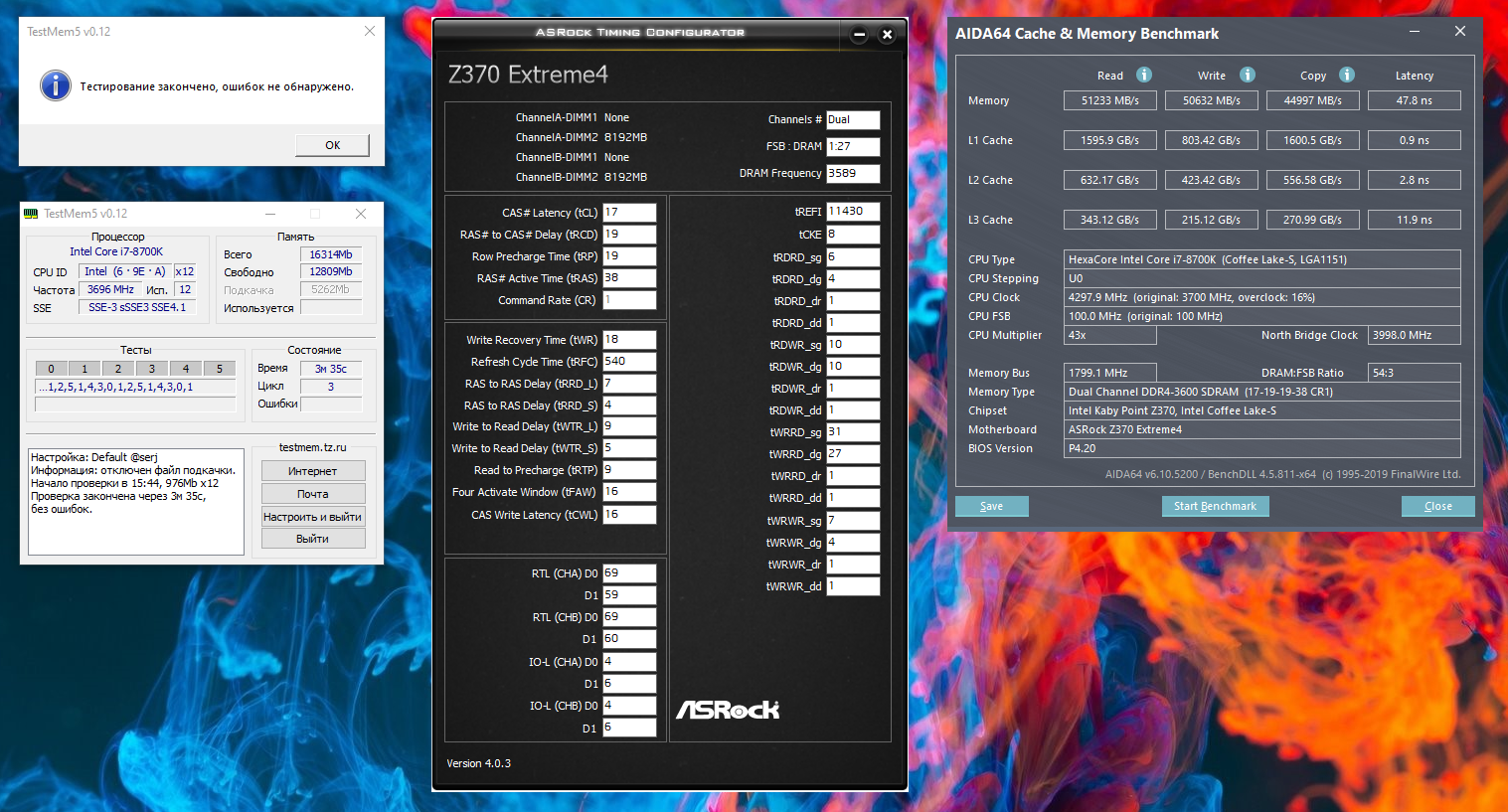Click the Выйти button in TestMem5

coord(313,539)
